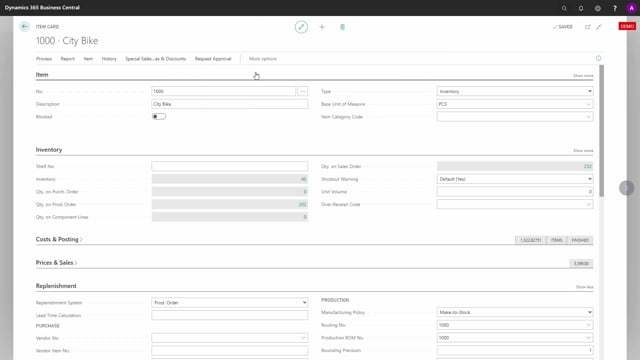Create a new item with plus icon
The image size is (640, 360).
click(322, 27)
